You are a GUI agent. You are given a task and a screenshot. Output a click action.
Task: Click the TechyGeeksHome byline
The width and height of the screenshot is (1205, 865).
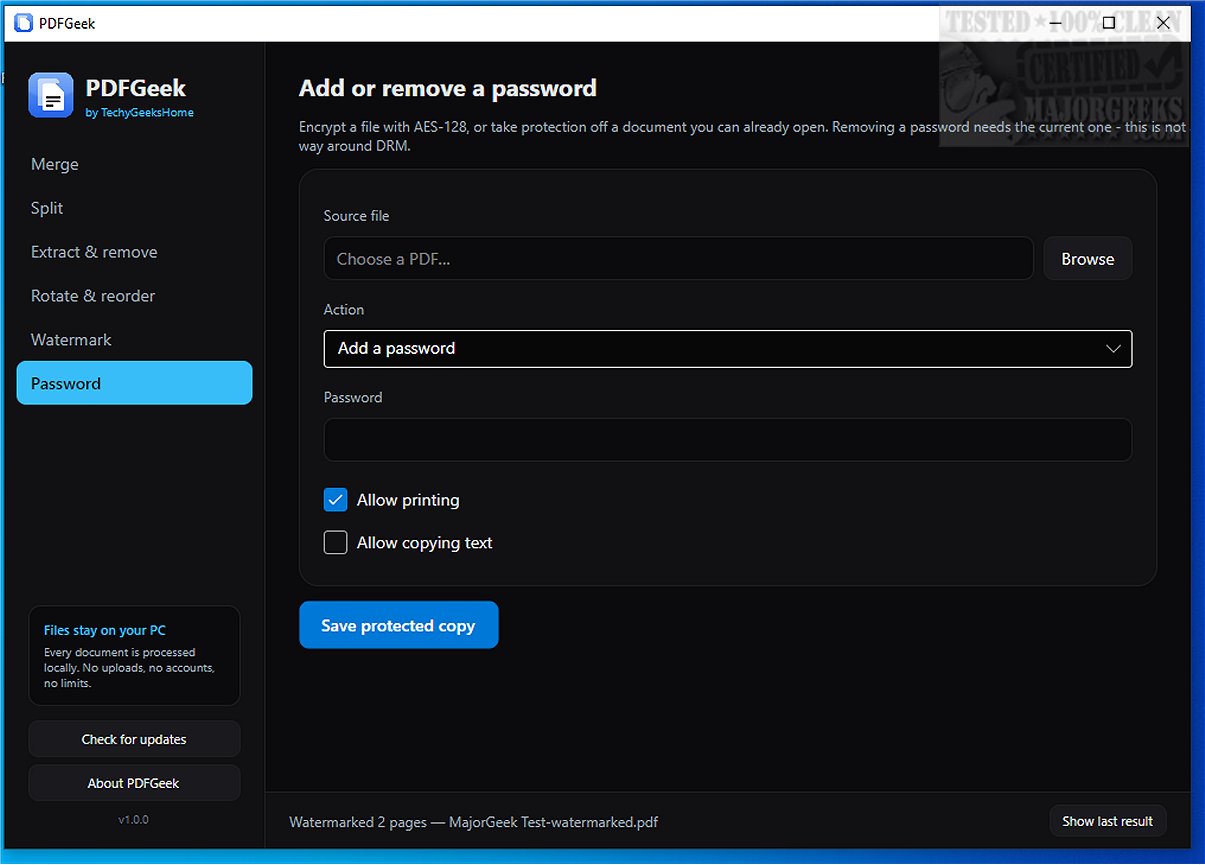tap(140, 113)
